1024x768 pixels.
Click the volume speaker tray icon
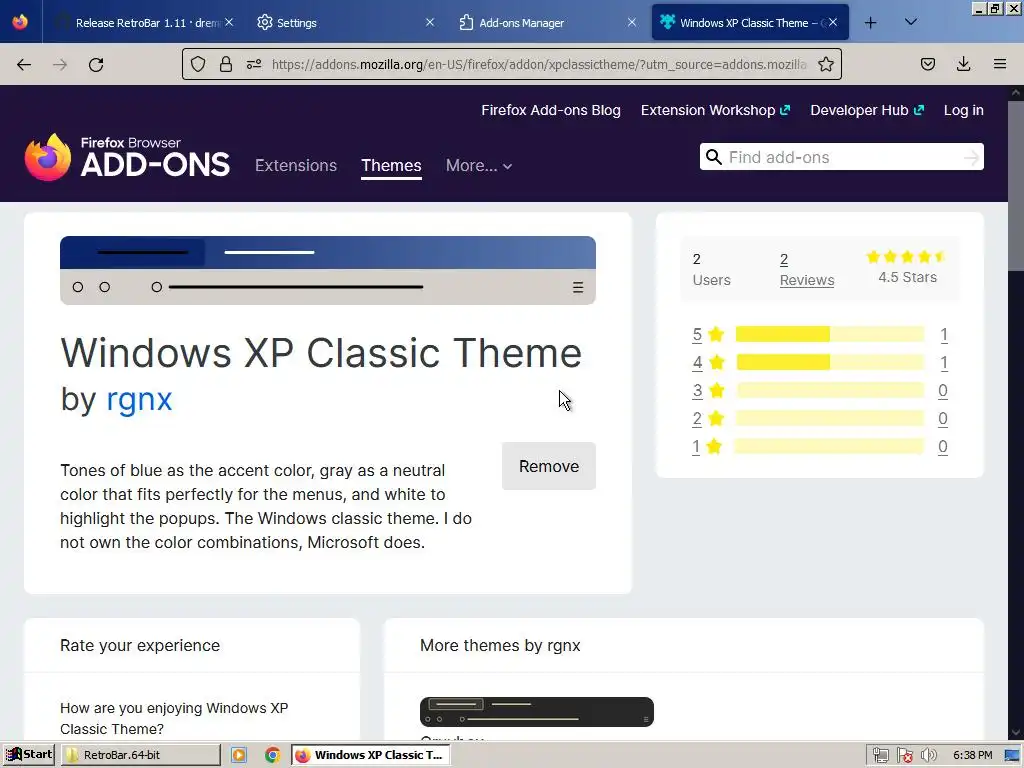point(929,756)
